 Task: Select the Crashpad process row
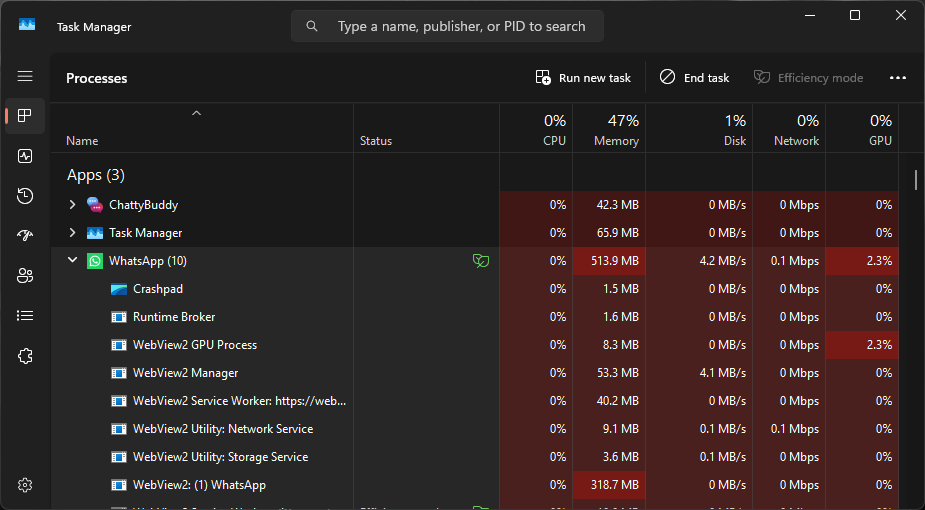point(475,289)
